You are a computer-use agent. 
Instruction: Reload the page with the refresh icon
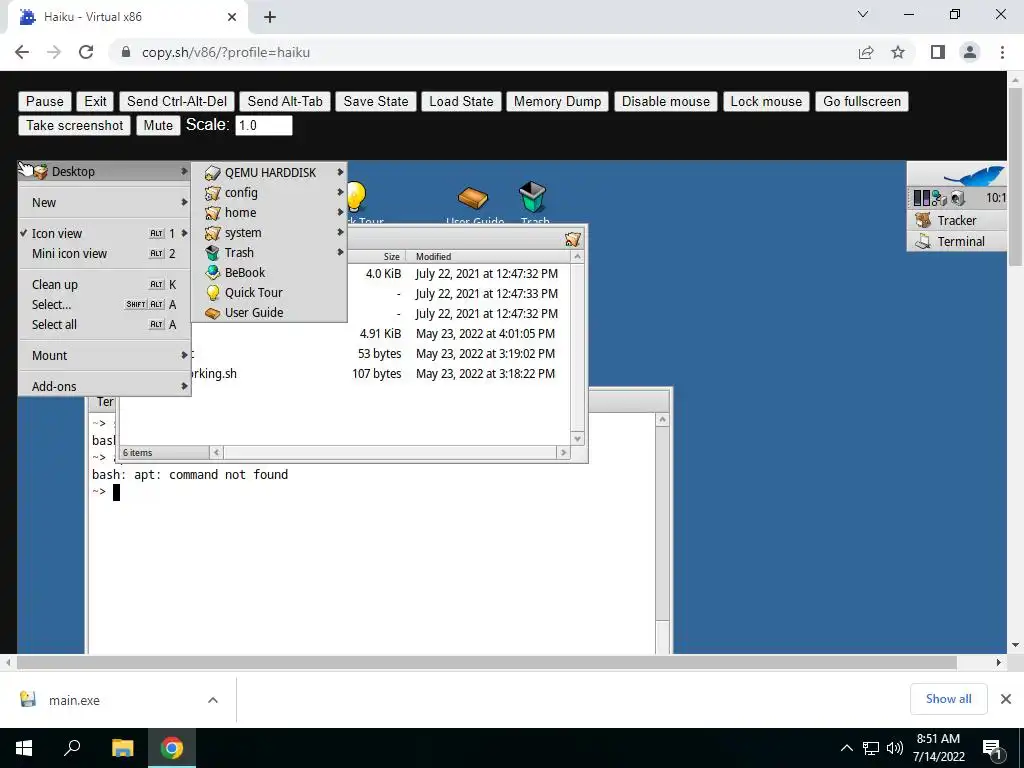(x=86, y=52)
